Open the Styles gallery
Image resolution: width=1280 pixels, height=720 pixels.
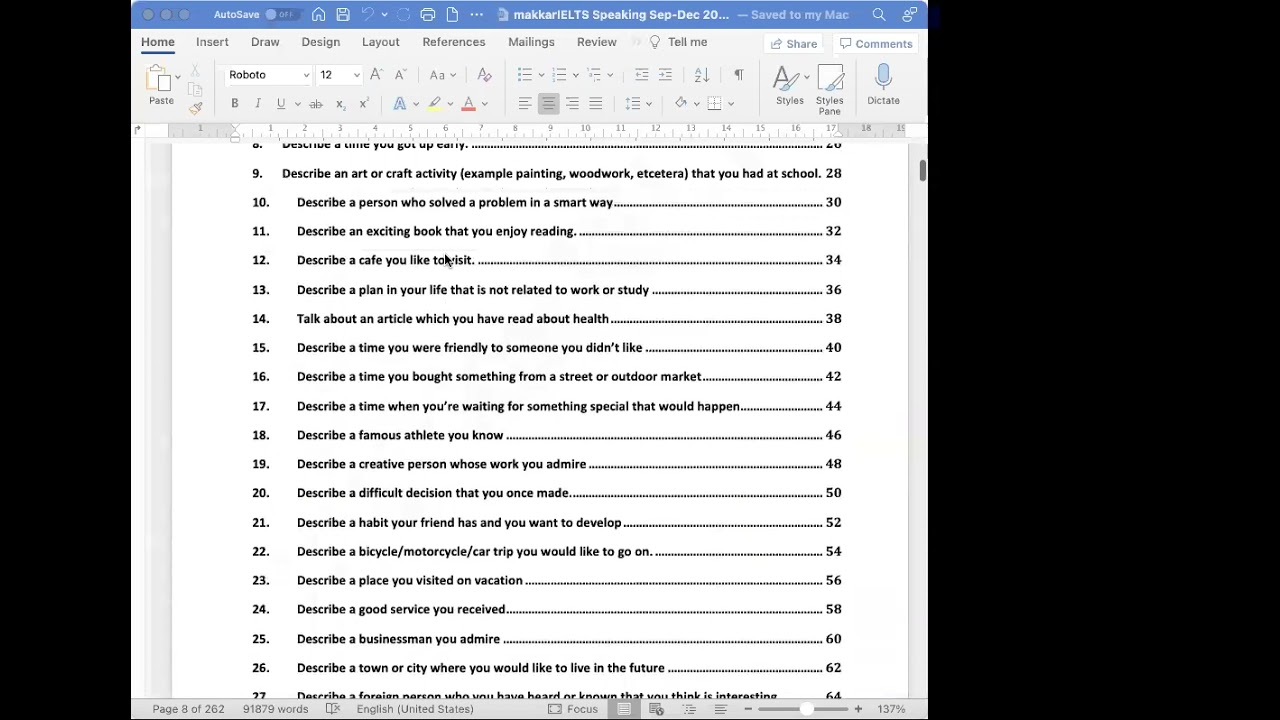789,86
